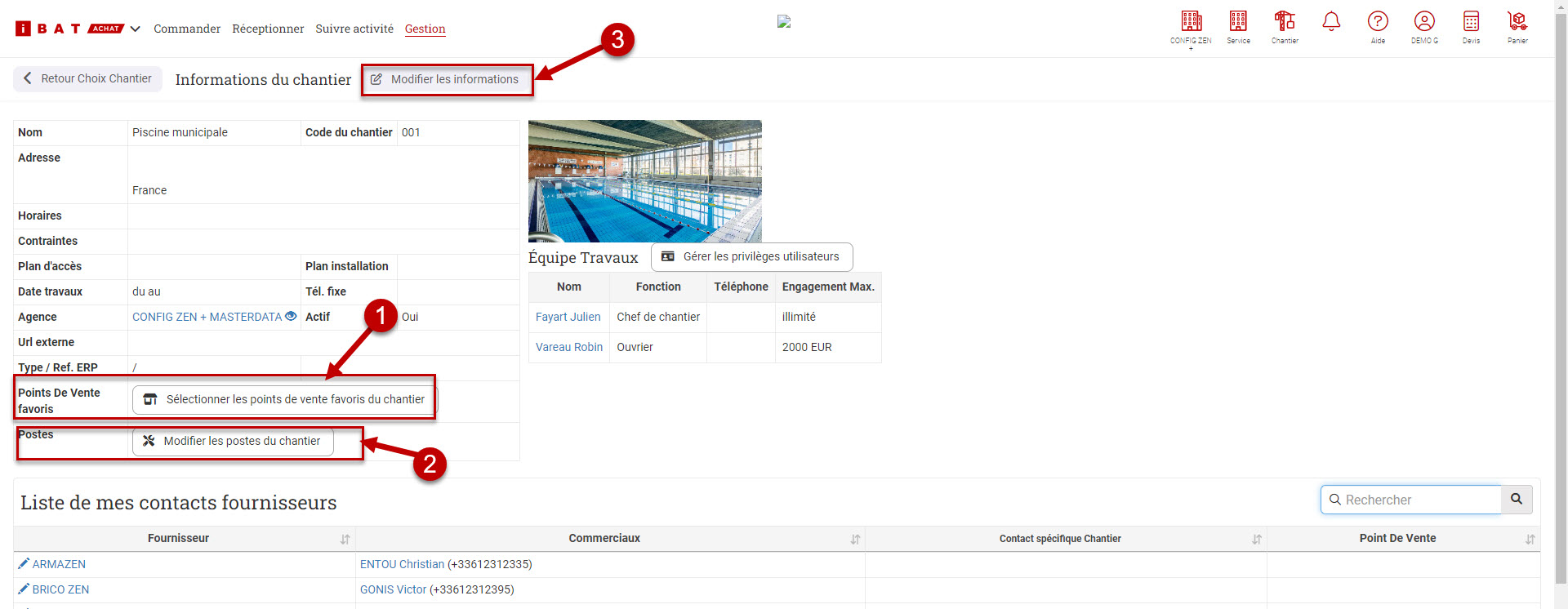Sort the Fournisseur column
1568x609 pixels.
(345, 540)
